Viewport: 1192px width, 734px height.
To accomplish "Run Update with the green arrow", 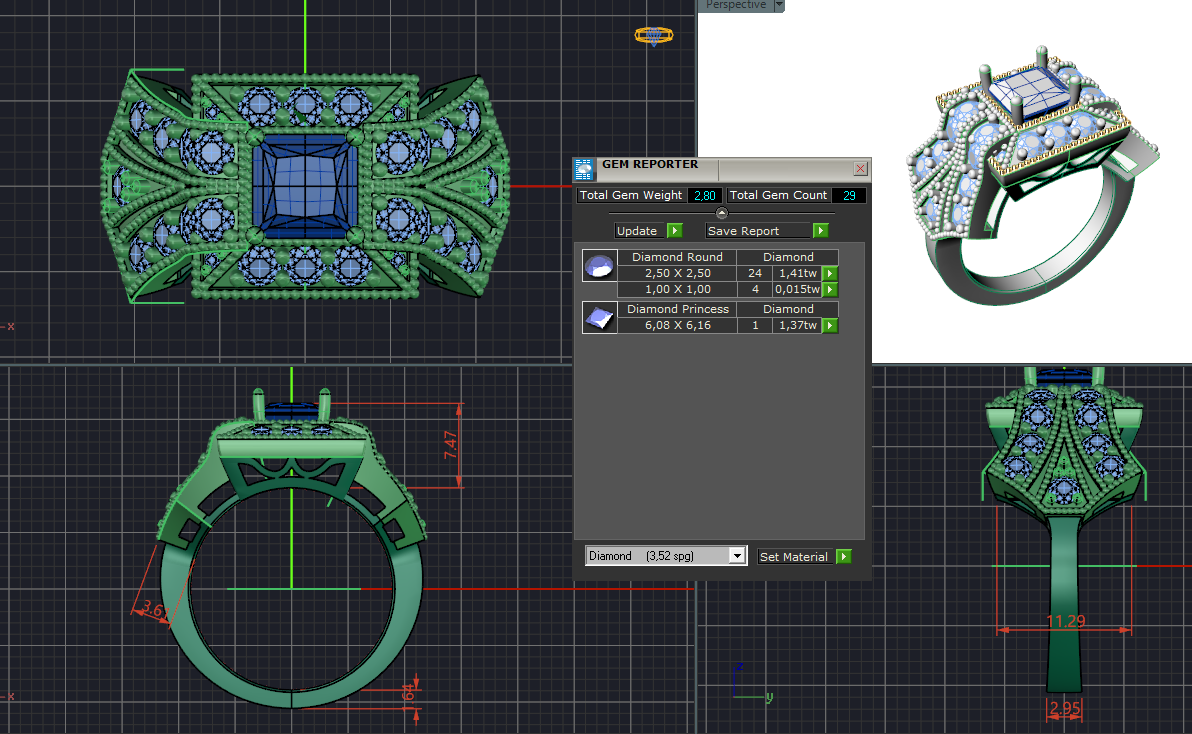I will coord(675,231).
